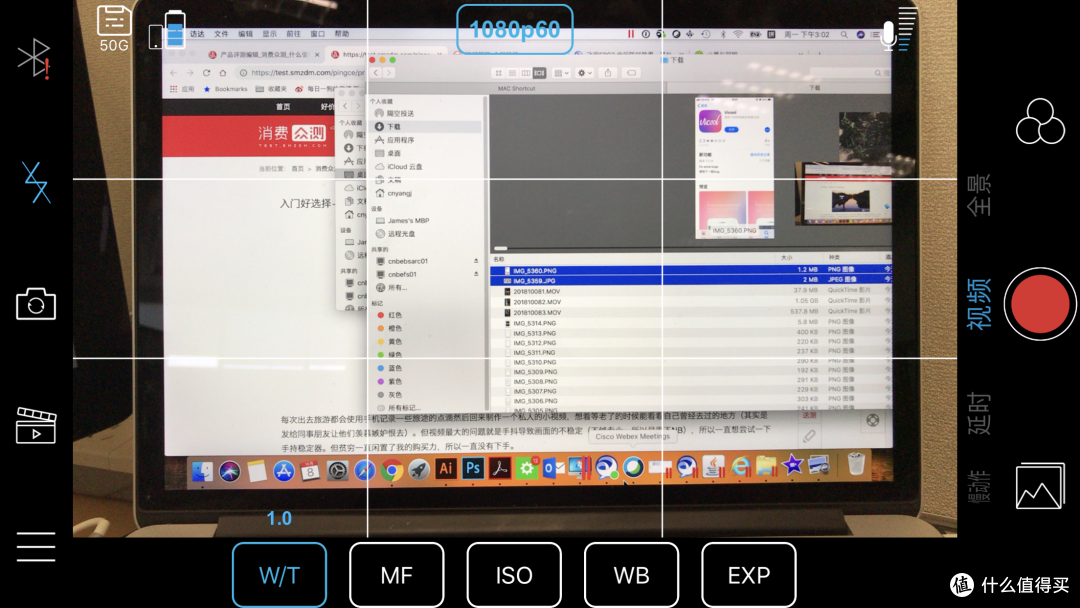Screen dimensions: 1080x608
Task: Open the hamburger menu
Action: (36, 547)
